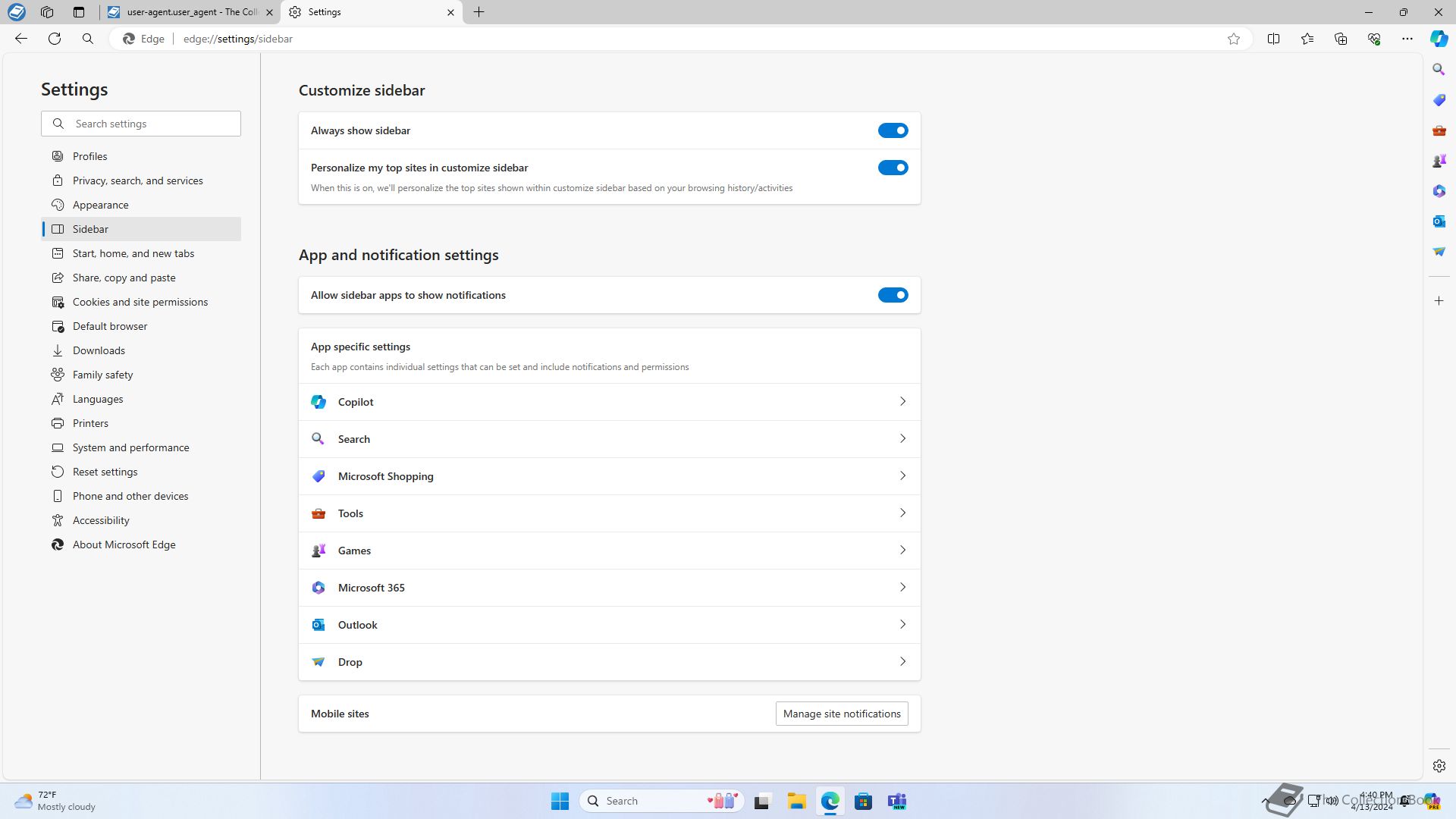
Task: Expand Search app settings row
Action: (609, 439)
